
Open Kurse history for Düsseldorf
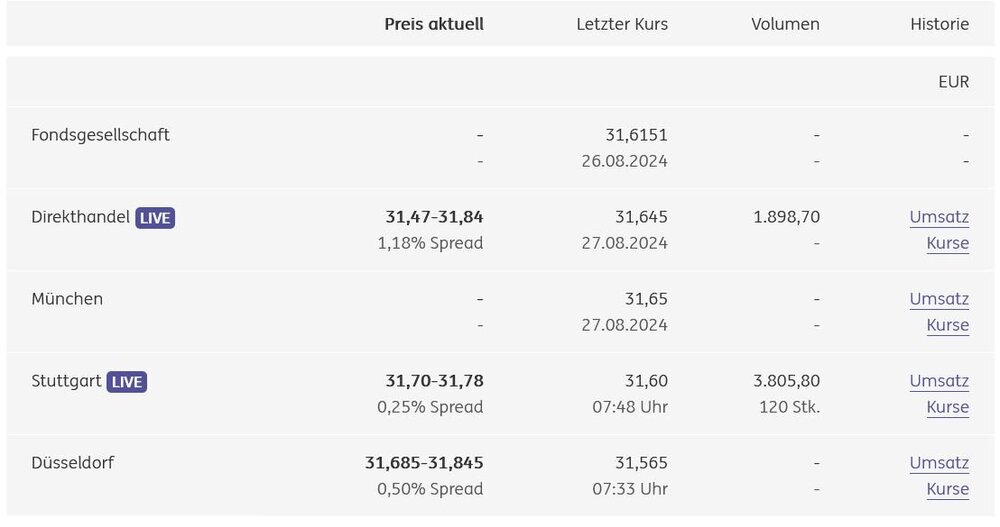[947, 489]
